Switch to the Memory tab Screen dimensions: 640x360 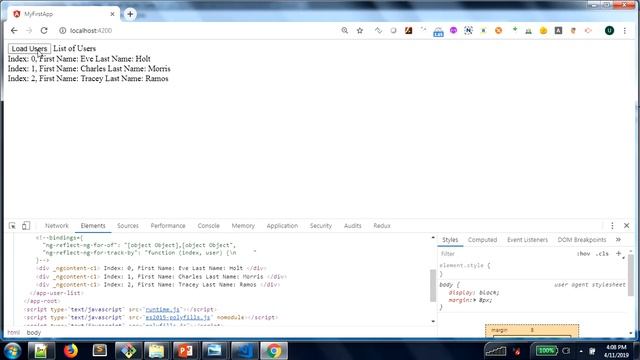pos(243,226)
